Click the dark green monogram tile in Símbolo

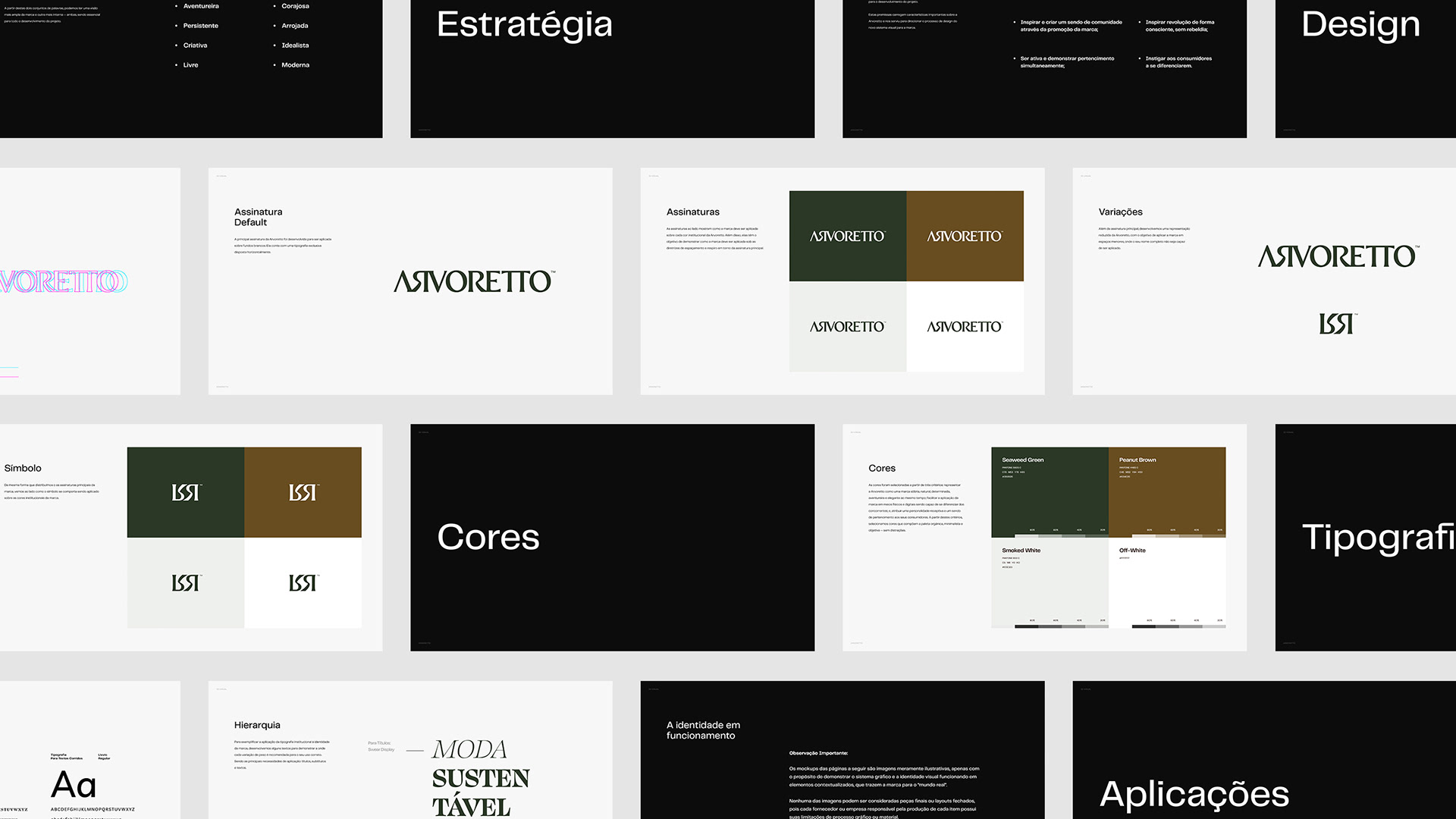pyautogui.click(x=186, y=492)
